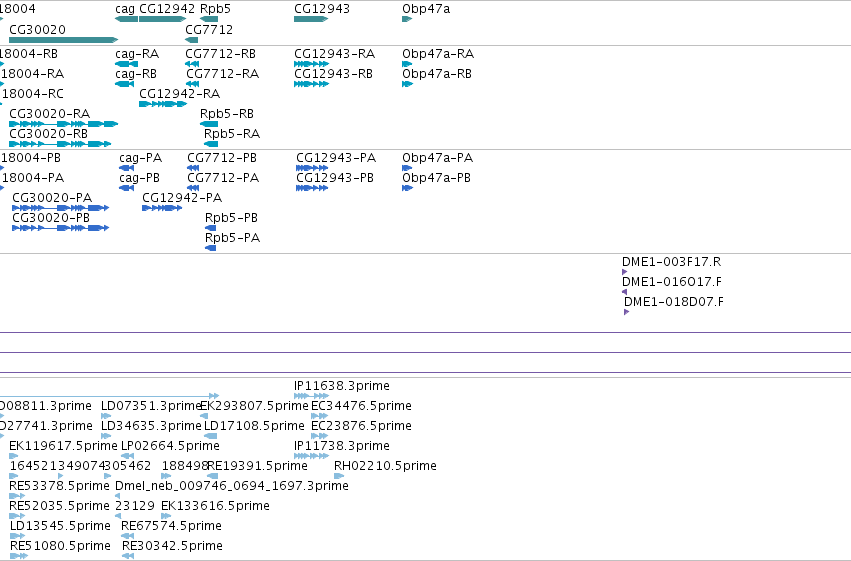Click the CG30020 gene label
This screenshot has height=561, width=851.
(x=37, y=29)
